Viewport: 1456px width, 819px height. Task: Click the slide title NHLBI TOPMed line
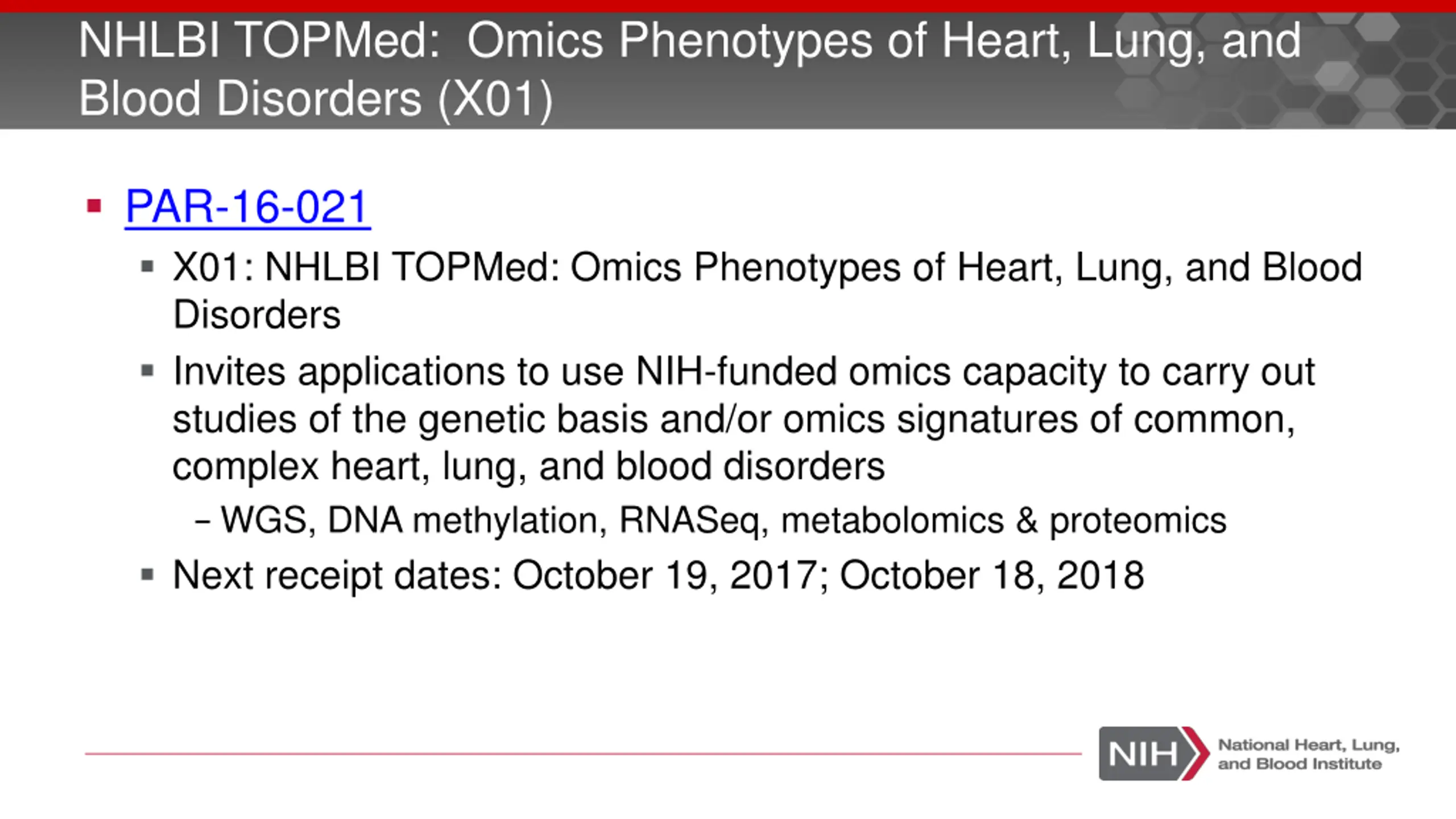click(x=689, y=40)
